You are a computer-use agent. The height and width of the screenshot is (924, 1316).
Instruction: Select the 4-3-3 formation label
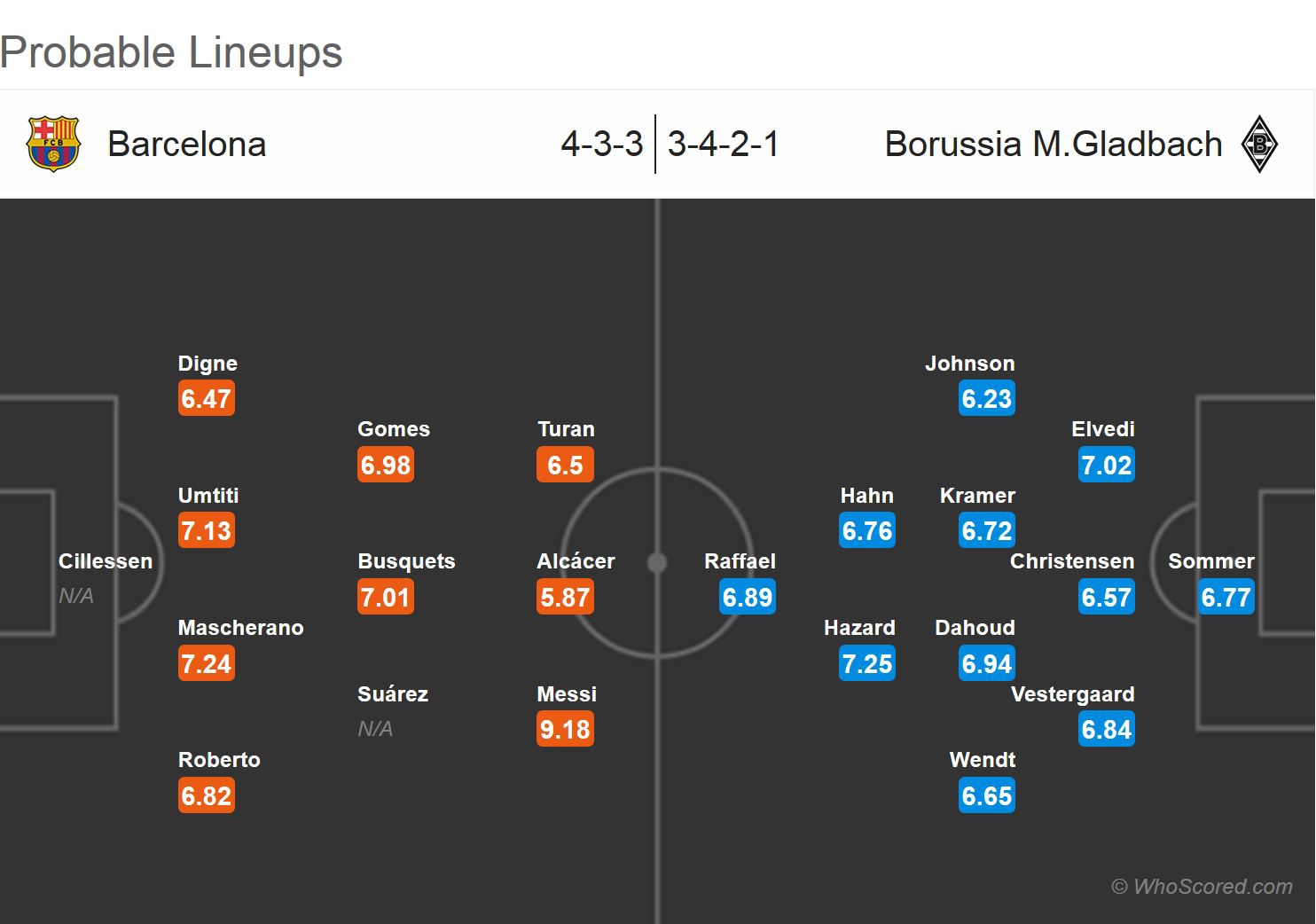pyautogui.click(x=602, y=144)
